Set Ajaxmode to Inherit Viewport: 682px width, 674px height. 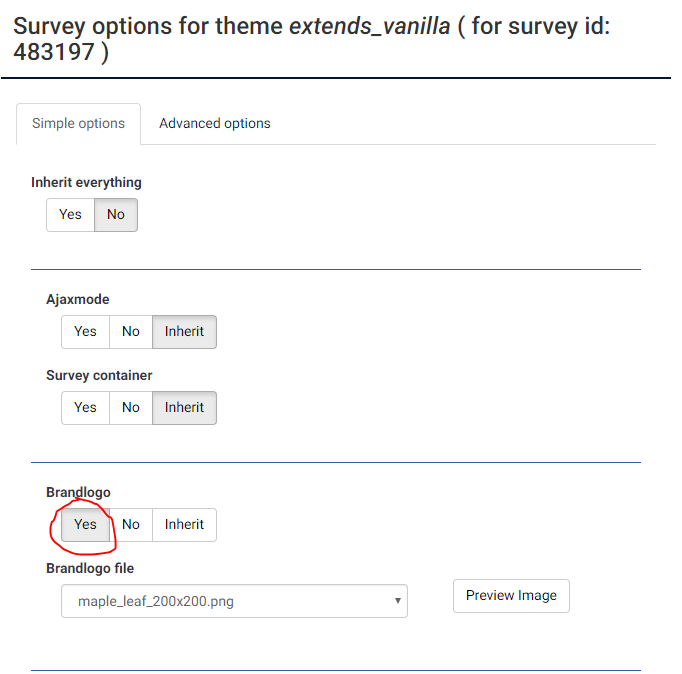tap(184, 331)
